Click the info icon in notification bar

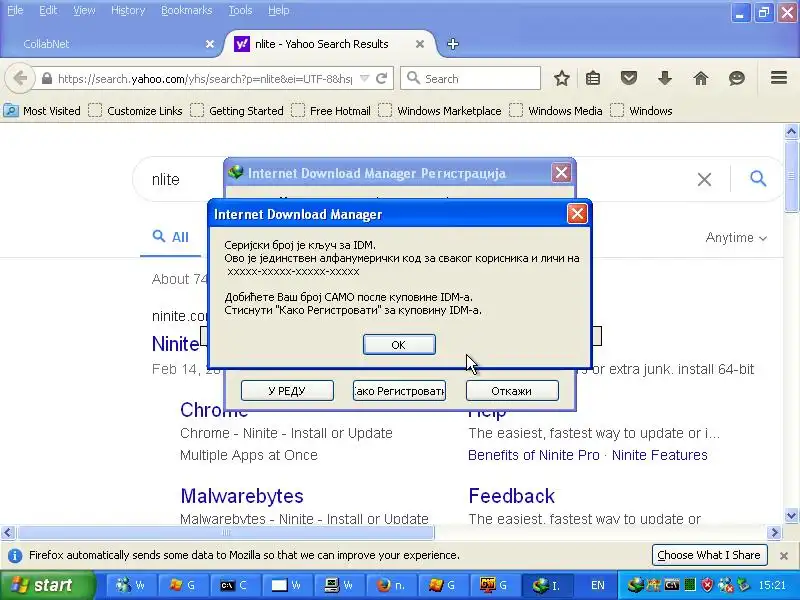15,556
